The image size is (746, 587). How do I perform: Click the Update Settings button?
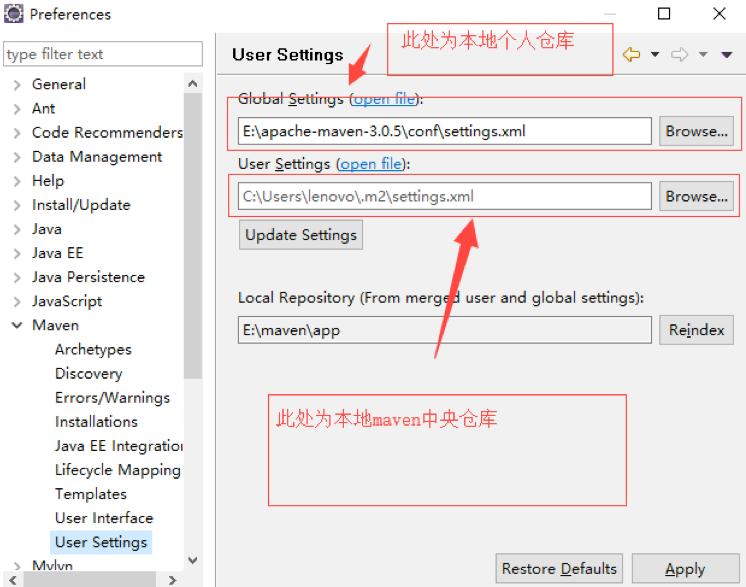click(x=301, y=235)
